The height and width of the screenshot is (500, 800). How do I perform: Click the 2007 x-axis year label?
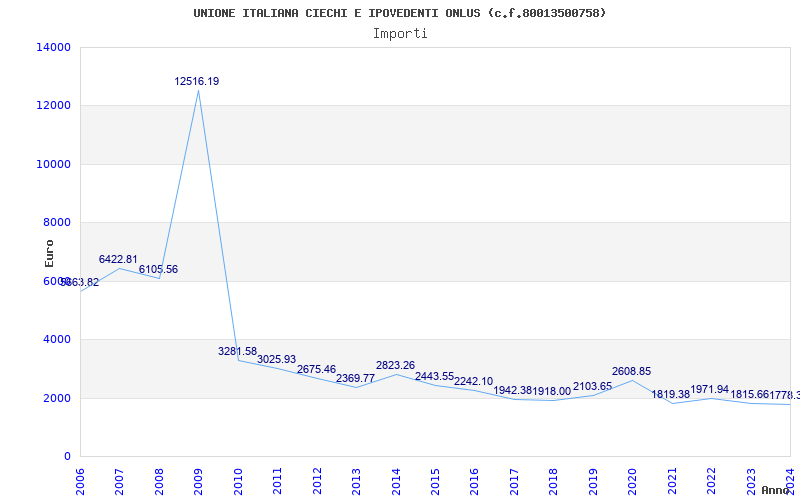pyautogui.click(x=119, y=481)
